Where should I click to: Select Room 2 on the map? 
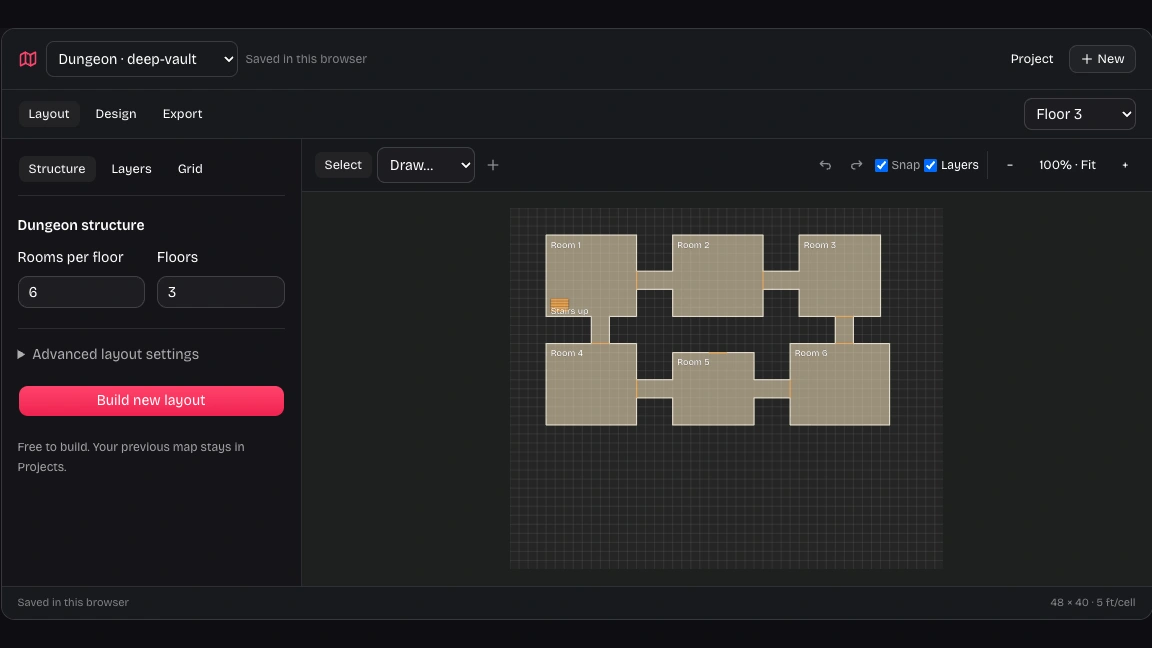tap(718, 276)
